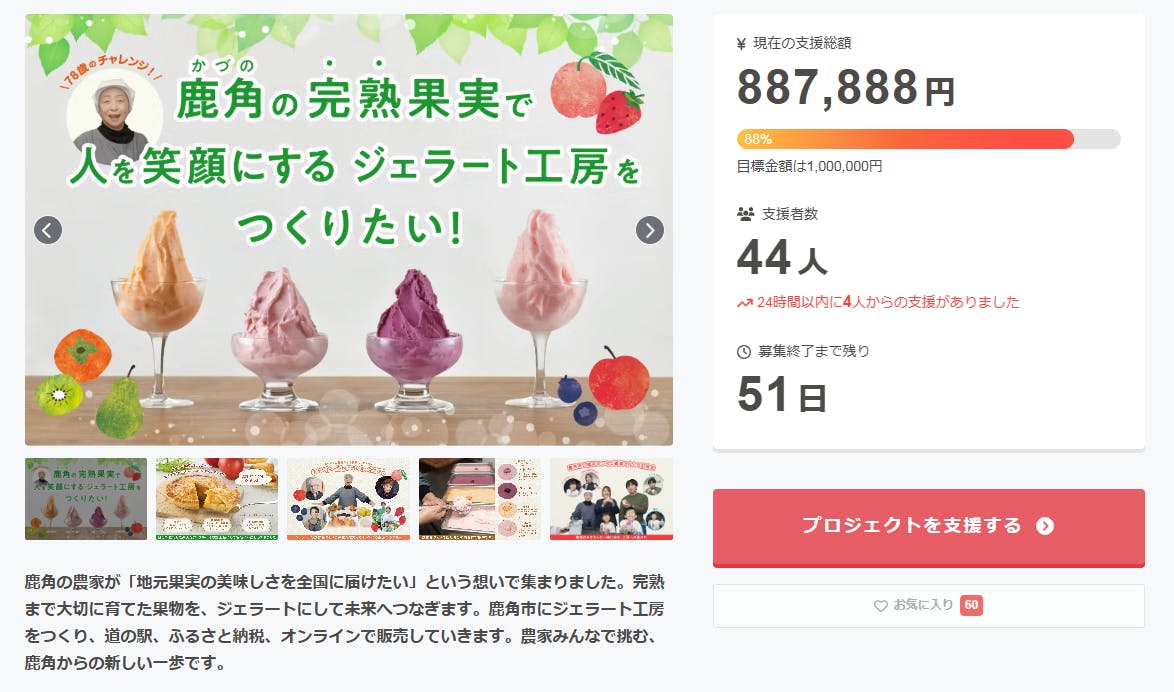Viewport: 1174px width, 692px height.
Task: Show the gelato tubs thumbnail
Action: (x=480, y=499)
